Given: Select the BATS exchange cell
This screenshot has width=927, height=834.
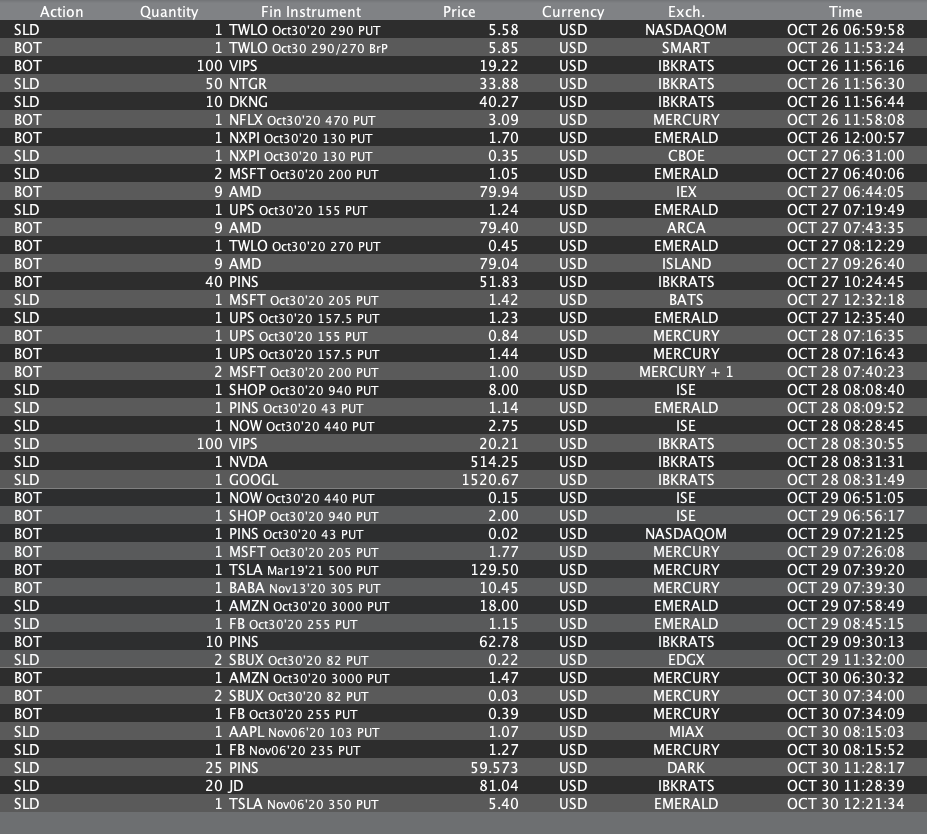Looking at the screenshot, I should pos(686,300).
